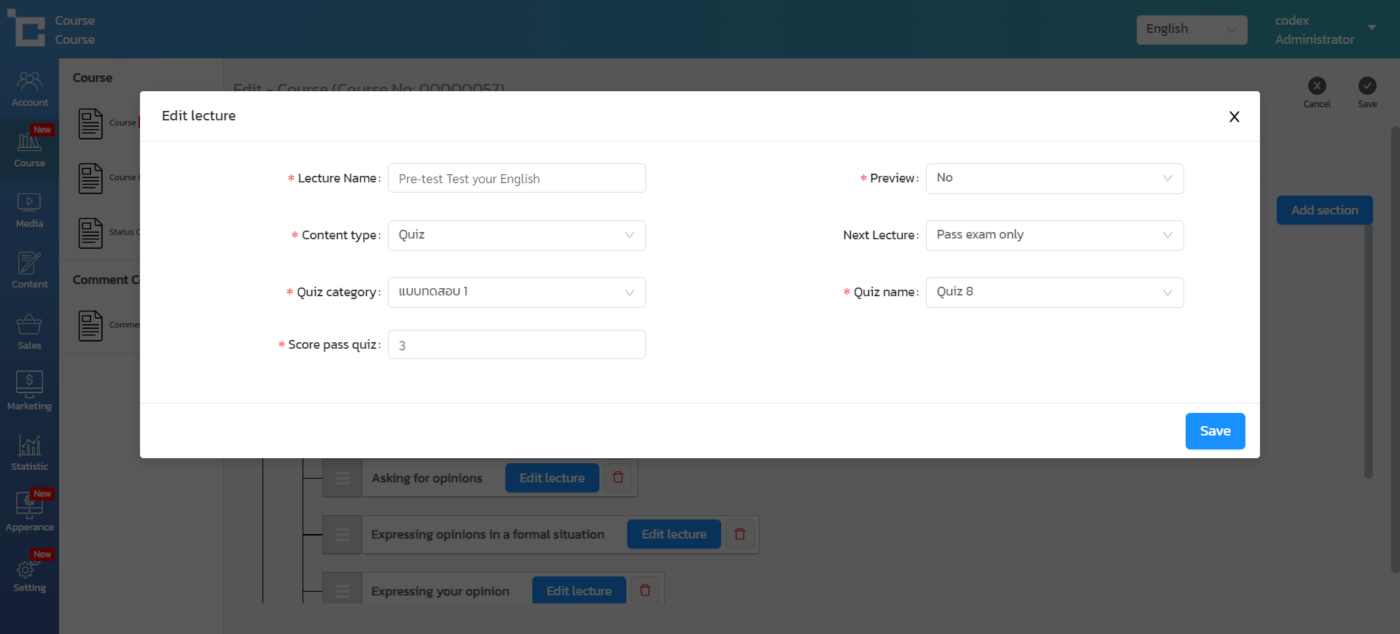Focus the Score pass quiz field
This screenshot has height=634, width=1400.
click(516, 345)
